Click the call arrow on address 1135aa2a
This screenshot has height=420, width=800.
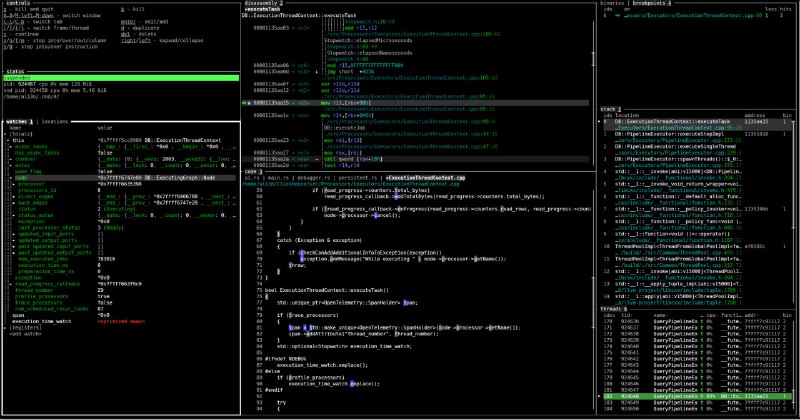pos(317,159)
